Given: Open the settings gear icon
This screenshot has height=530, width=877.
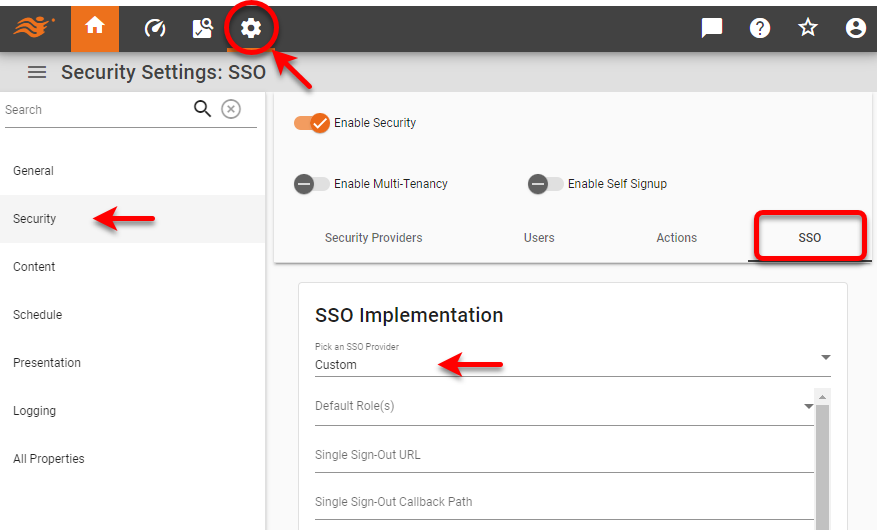Looking at the screenshot, I should click(x=251, y=28).
